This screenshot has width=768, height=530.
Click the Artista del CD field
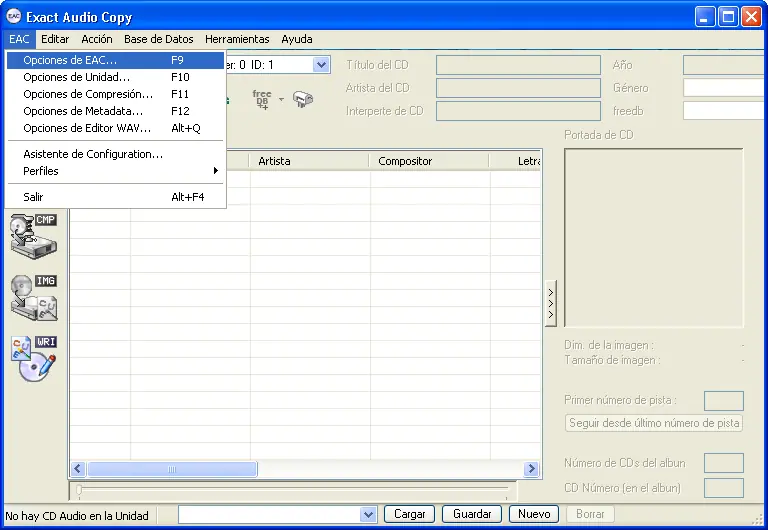(518, 88)
